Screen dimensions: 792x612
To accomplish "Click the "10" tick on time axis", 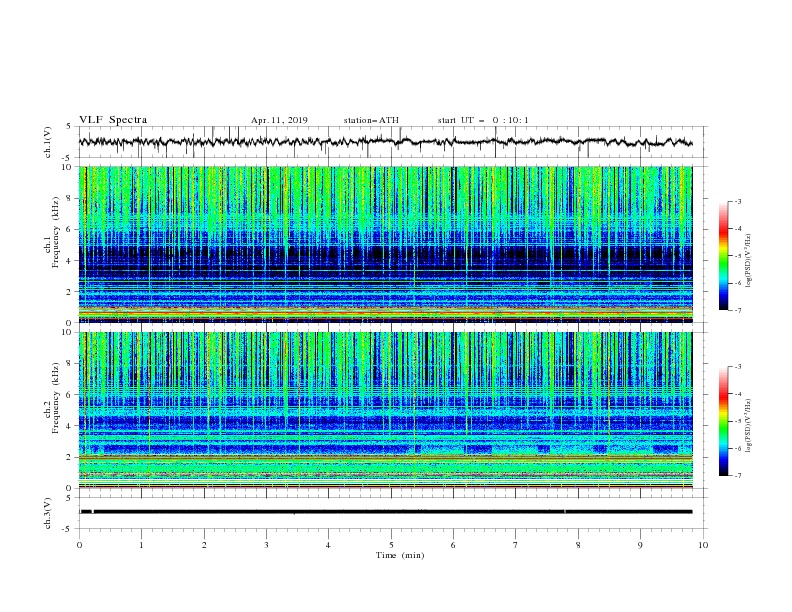I will click(x=703, y=545).
